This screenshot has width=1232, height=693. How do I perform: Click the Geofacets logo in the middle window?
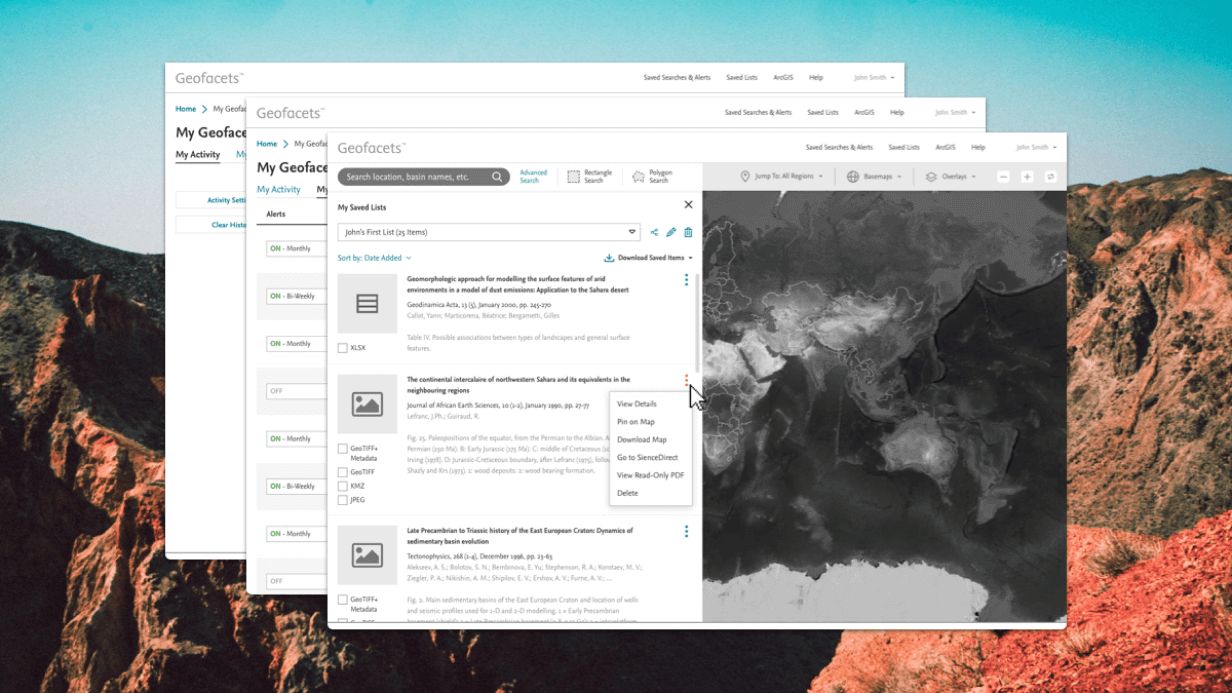pos(291,113)
